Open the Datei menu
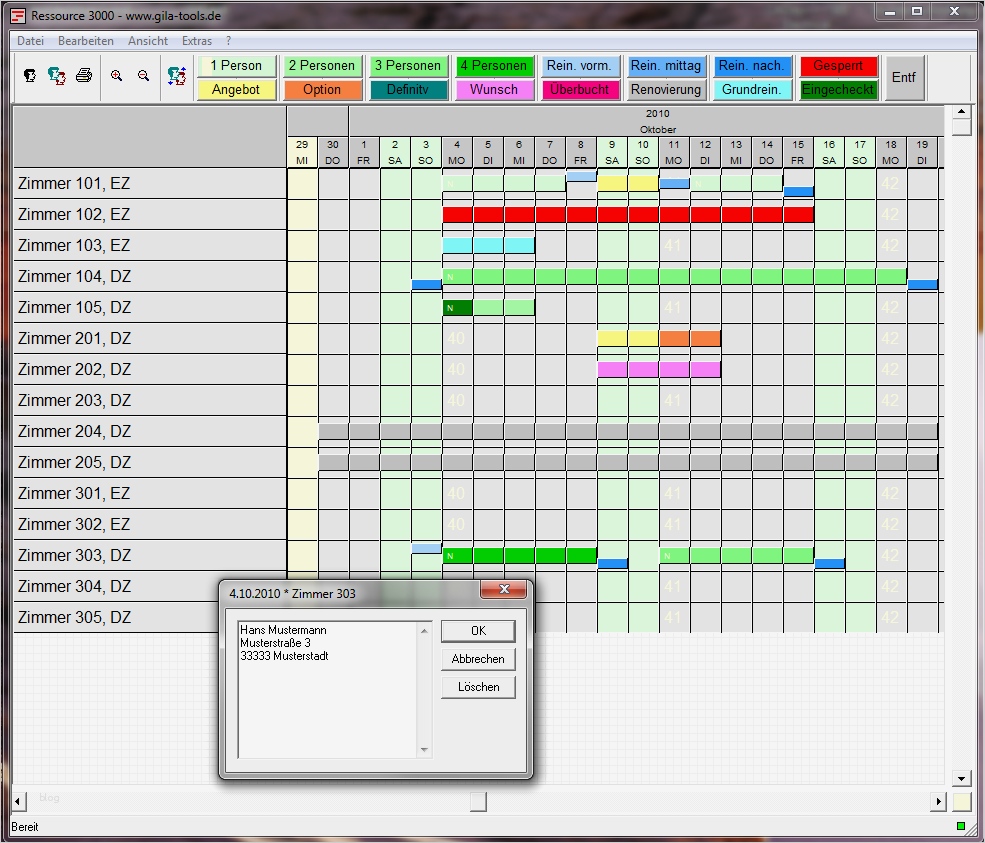 click(x=30, y=41)
